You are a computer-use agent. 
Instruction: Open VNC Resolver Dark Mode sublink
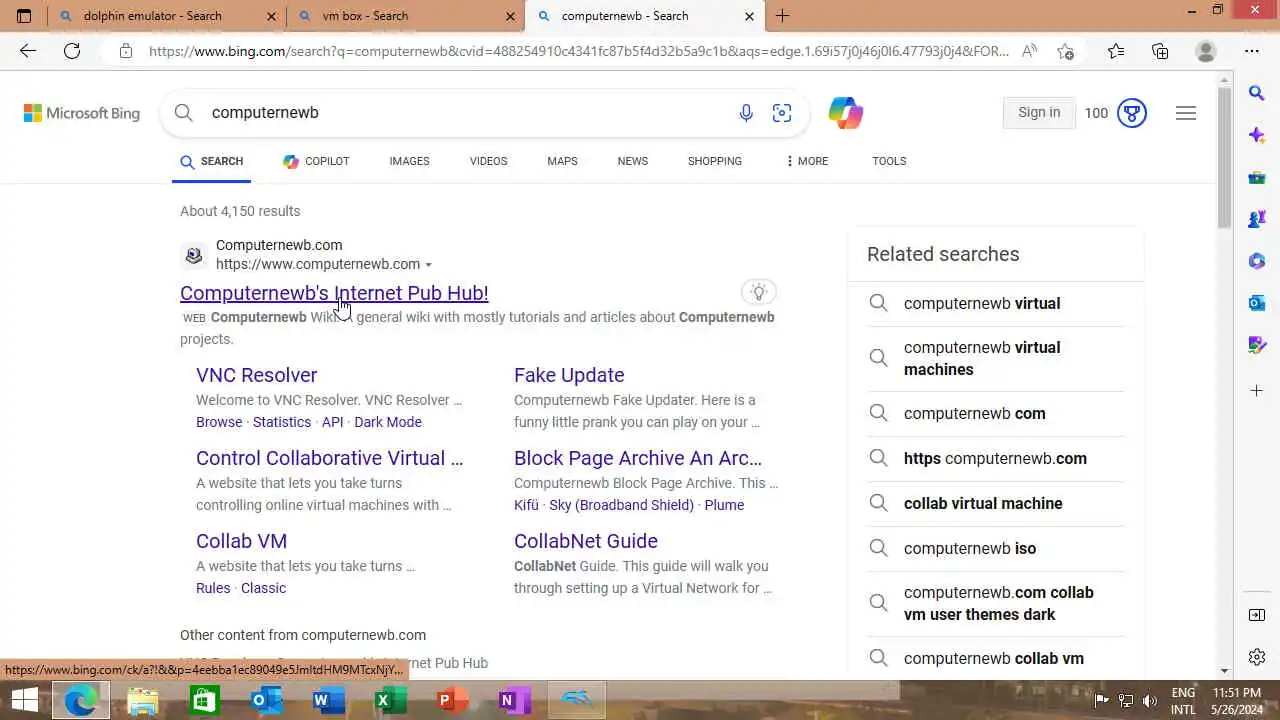pos(388,422)
